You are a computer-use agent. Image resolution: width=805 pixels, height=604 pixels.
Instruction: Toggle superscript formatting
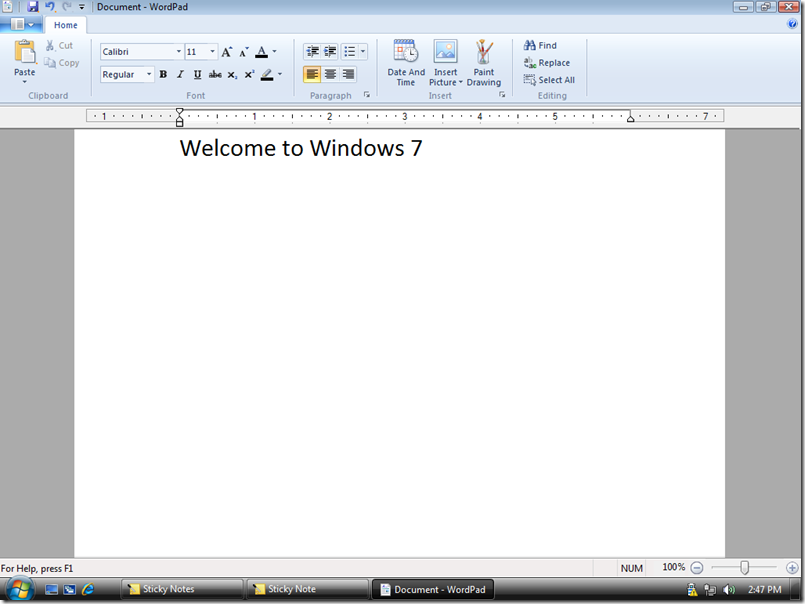pos(250,74)
